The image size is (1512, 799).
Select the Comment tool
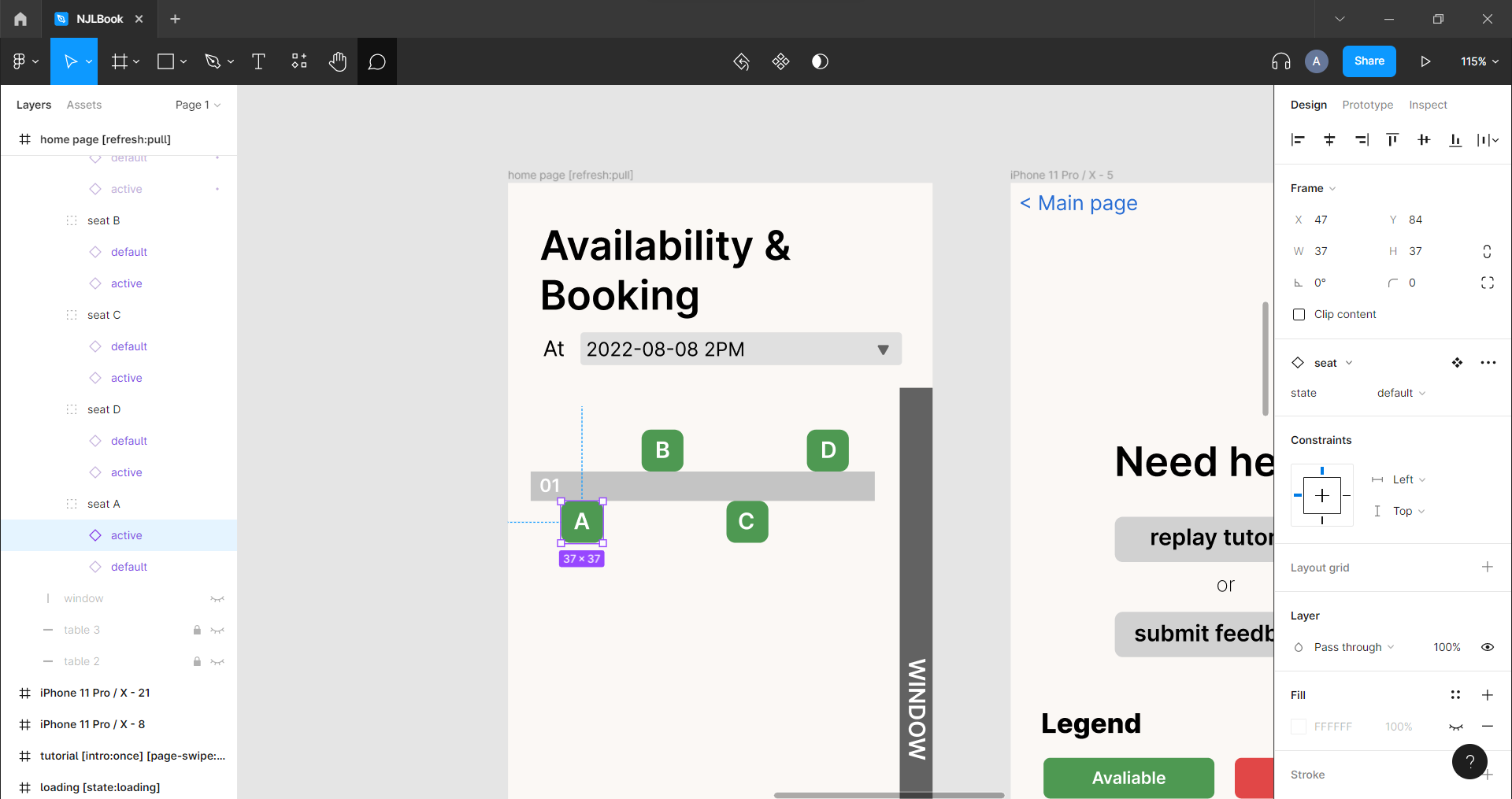coord(377,61)
